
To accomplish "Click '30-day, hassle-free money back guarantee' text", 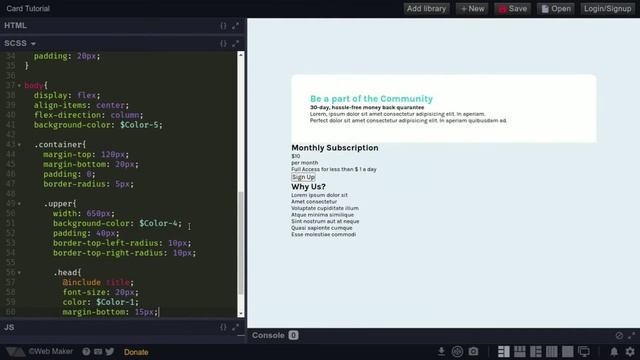I will point(367,107).
